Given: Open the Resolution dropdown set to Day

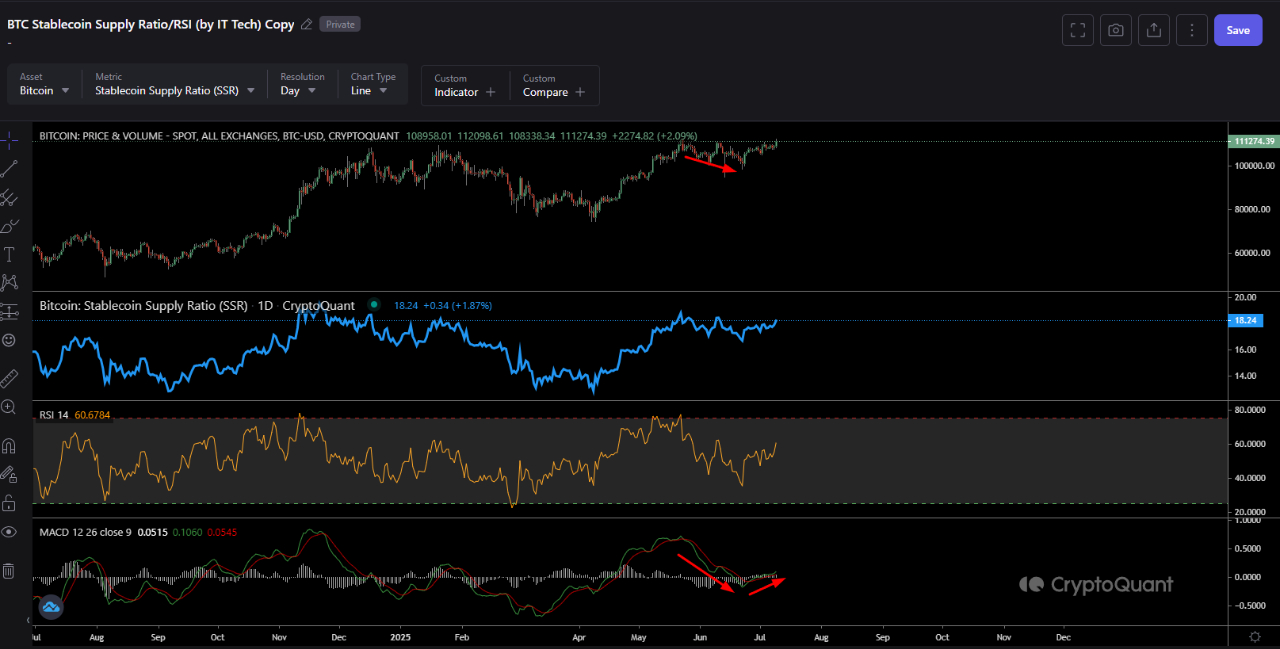Looking at the screenshot, I should (x=300, y=89).
